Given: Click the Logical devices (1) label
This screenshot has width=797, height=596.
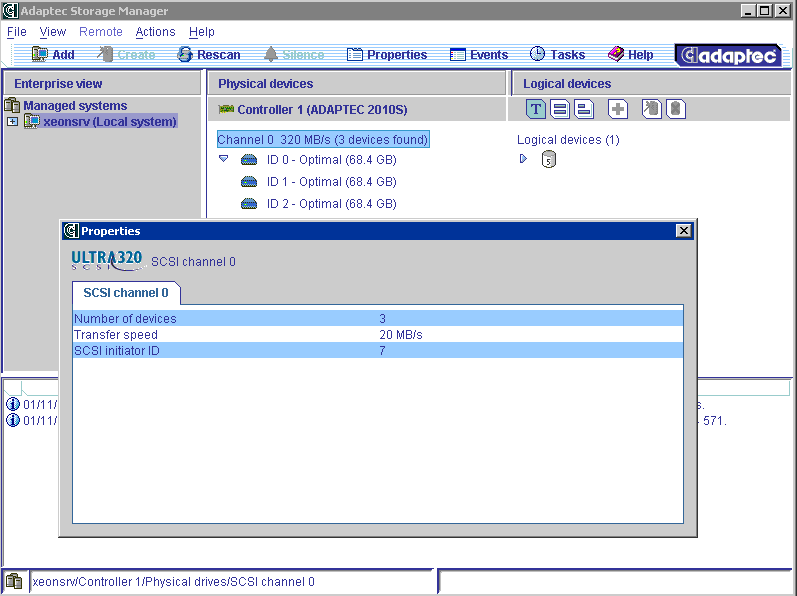Looking at the screenshot, I should [568, 139].
